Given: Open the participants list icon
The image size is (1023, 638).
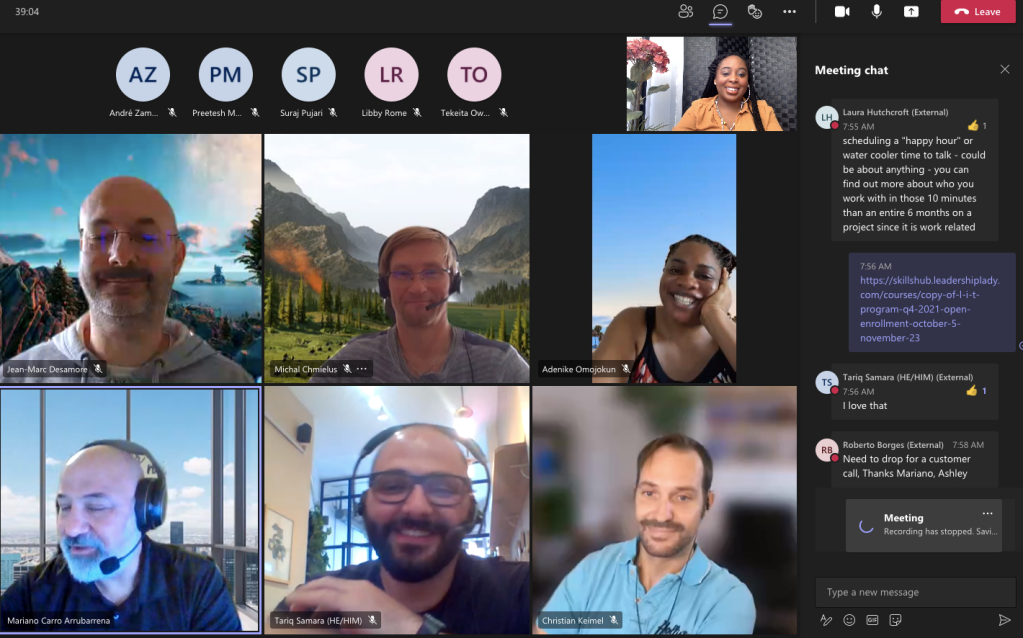Looking at the screenshot, I should coord(685,11).
